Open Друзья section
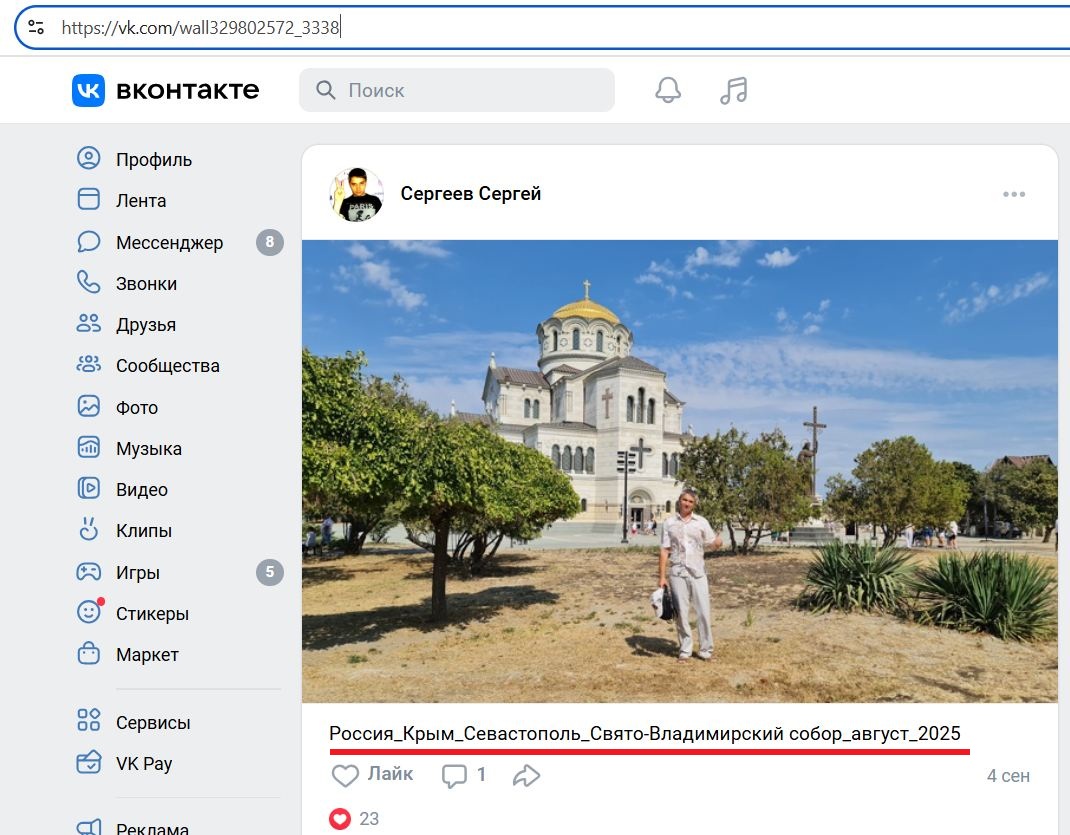The height and width of the screenshot is (835, 1070). tap(145, 325)
